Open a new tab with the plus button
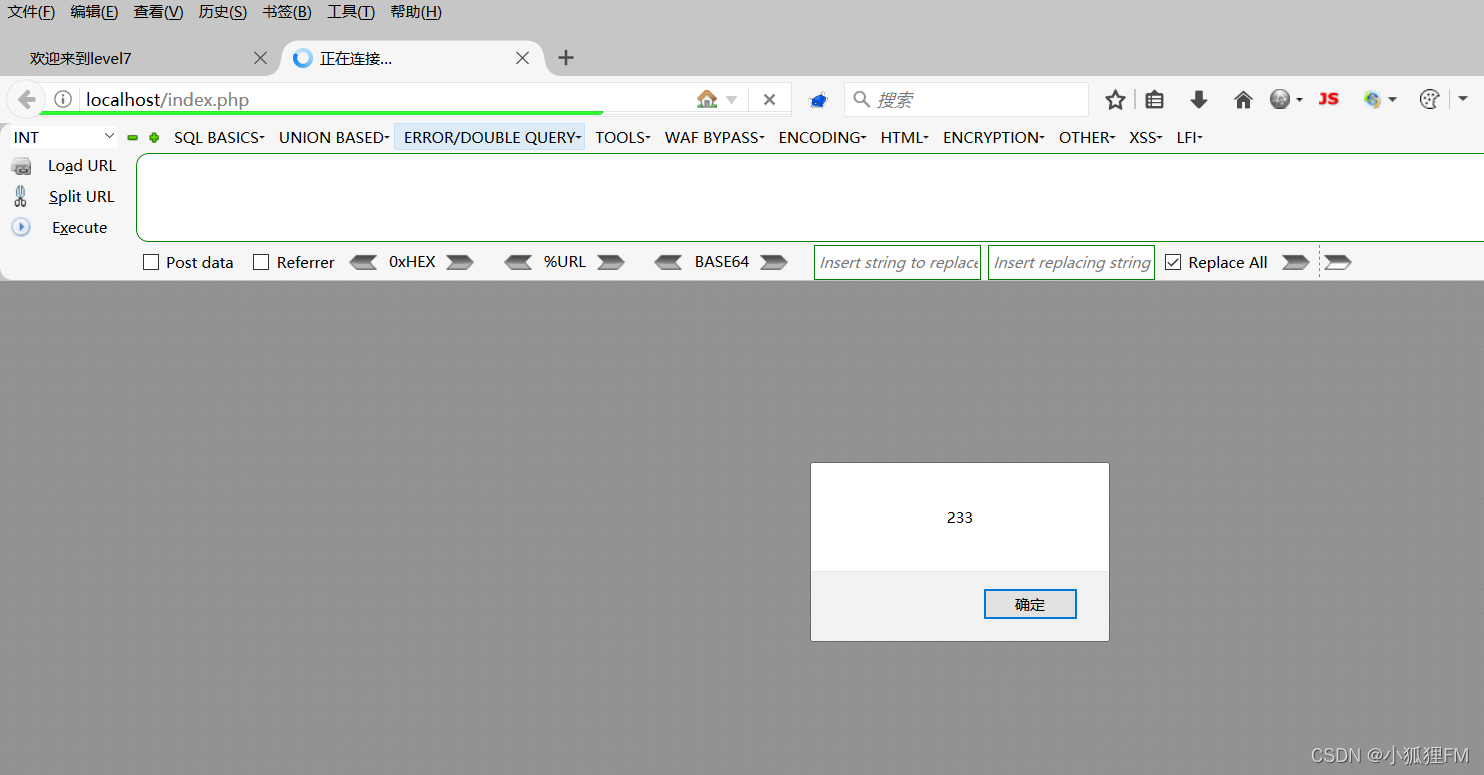The image size is (1484, 775). click(x=566, y=58)
